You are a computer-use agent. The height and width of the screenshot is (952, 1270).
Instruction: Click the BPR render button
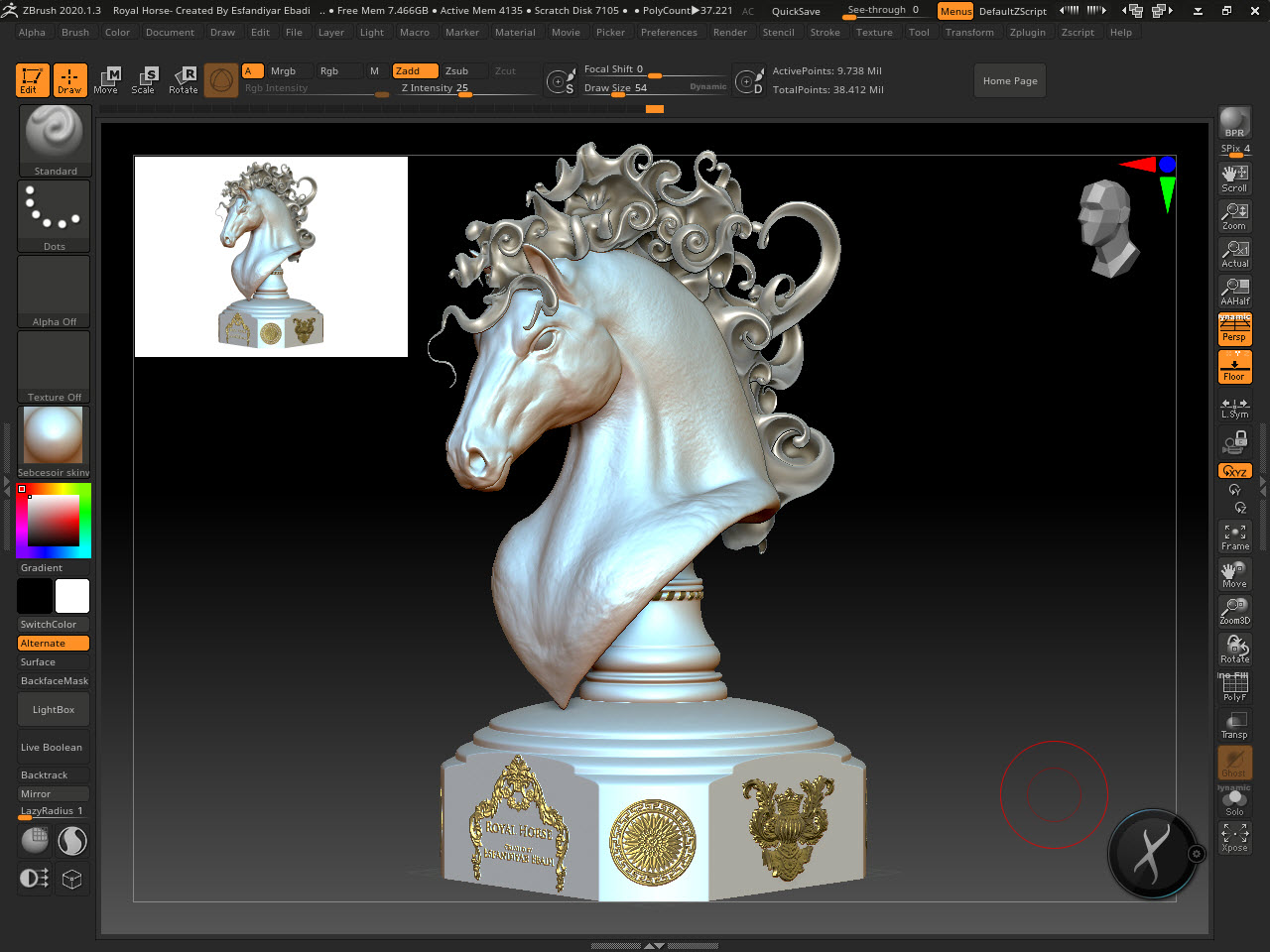point(1234,123)
